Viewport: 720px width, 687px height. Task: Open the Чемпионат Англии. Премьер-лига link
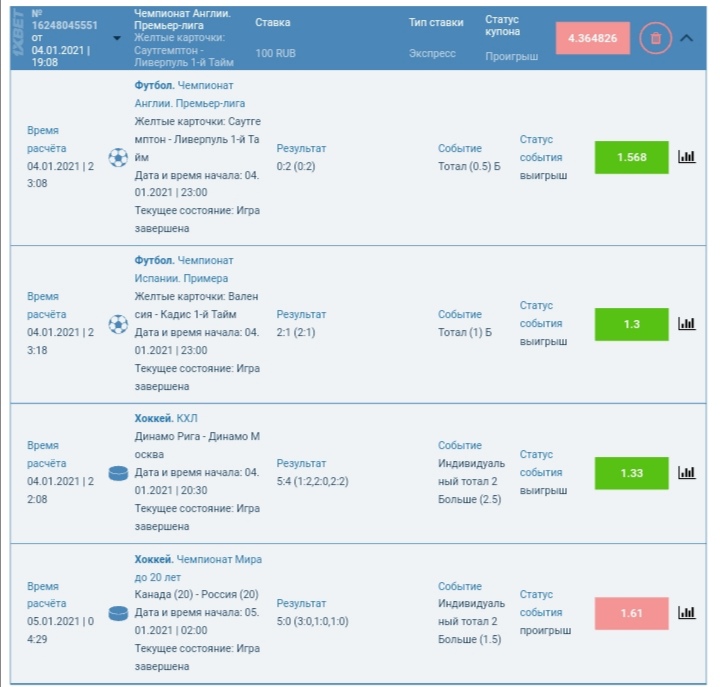coord(190,95)
